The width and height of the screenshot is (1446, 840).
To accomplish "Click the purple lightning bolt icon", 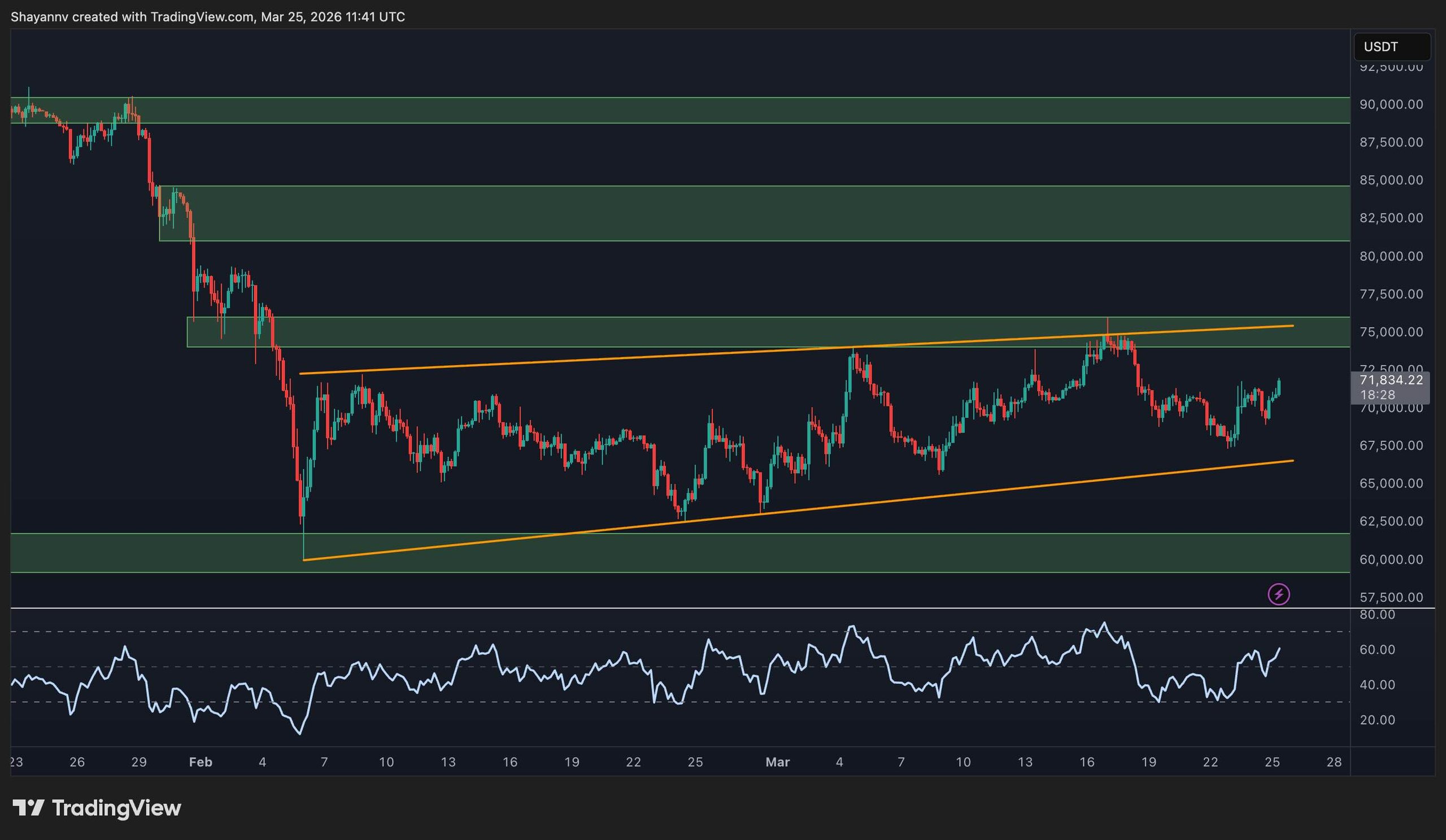I will (1278, 594).
